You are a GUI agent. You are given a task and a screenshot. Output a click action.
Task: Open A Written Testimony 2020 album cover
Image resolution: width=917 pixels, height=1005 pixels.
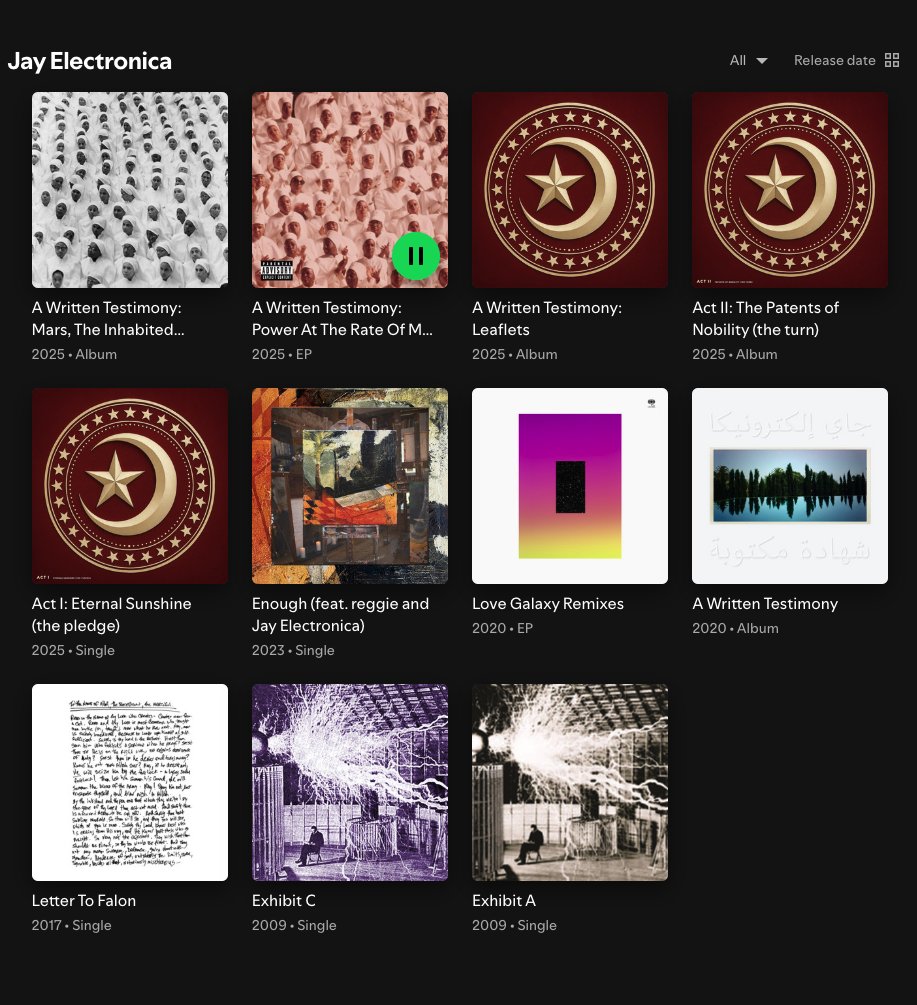pyautogui.click(x=790, y=486)
